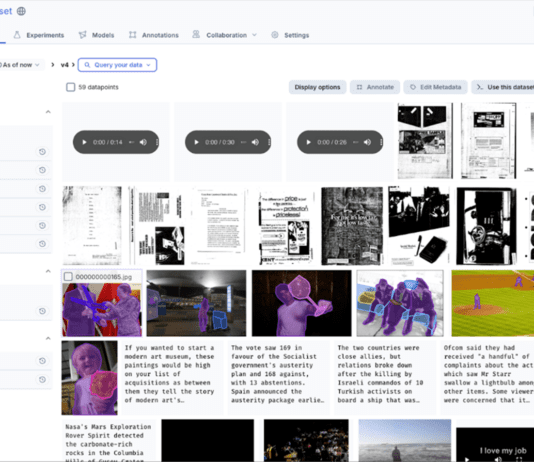Click the seek bar of the 0:26 audio
This screenshot has height=462, width=534.
click(356, 142)
